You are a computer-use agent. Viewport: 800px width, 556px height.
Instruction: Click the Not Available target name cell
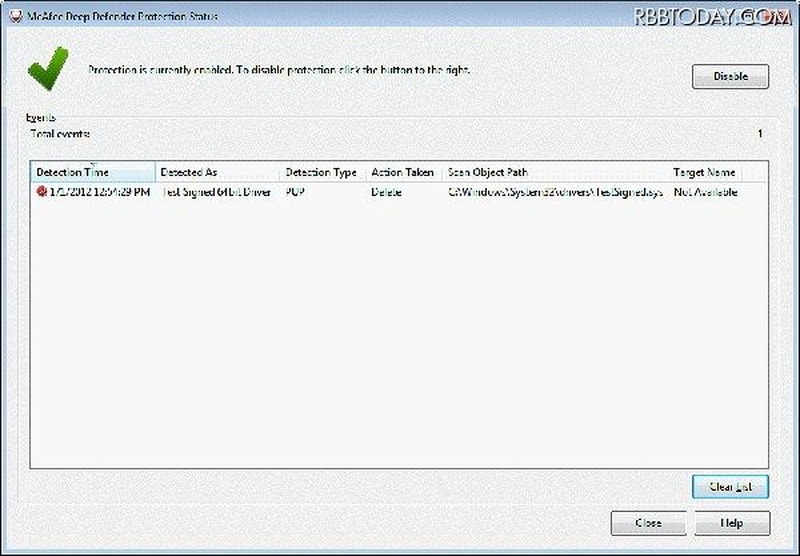coord(705,192)
